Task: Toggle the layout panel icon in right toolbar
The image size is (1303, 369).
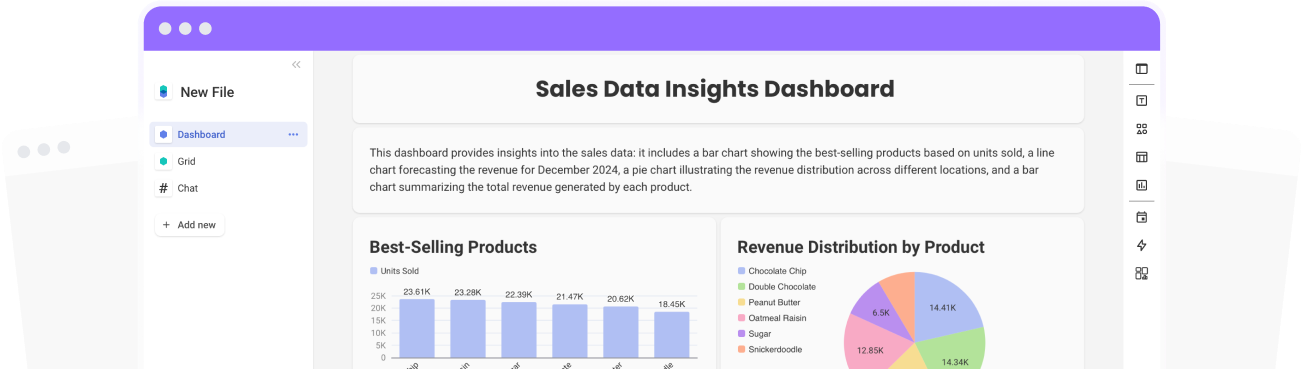Action: pyautogui.click(x=1141, y=69)
